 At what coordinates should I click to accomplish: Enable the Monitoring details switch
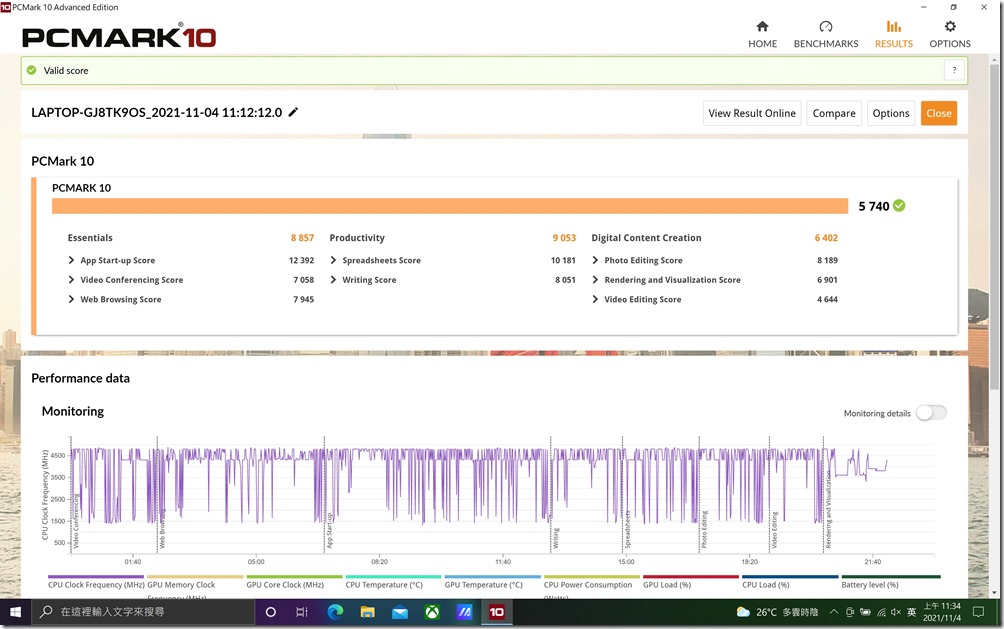tap(930, 413)
